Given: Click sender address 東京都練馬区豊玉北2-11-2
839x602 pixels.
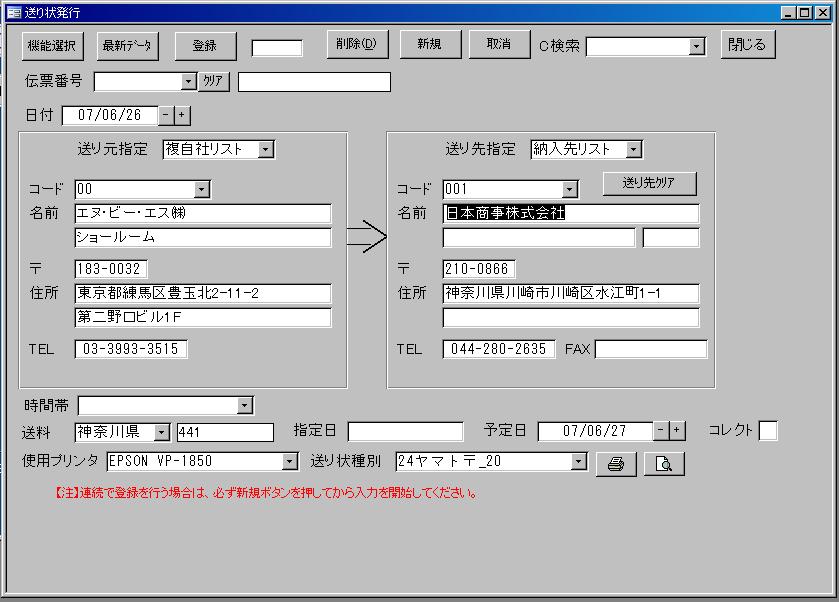Looking at the screenshot, I should point(203,293).
